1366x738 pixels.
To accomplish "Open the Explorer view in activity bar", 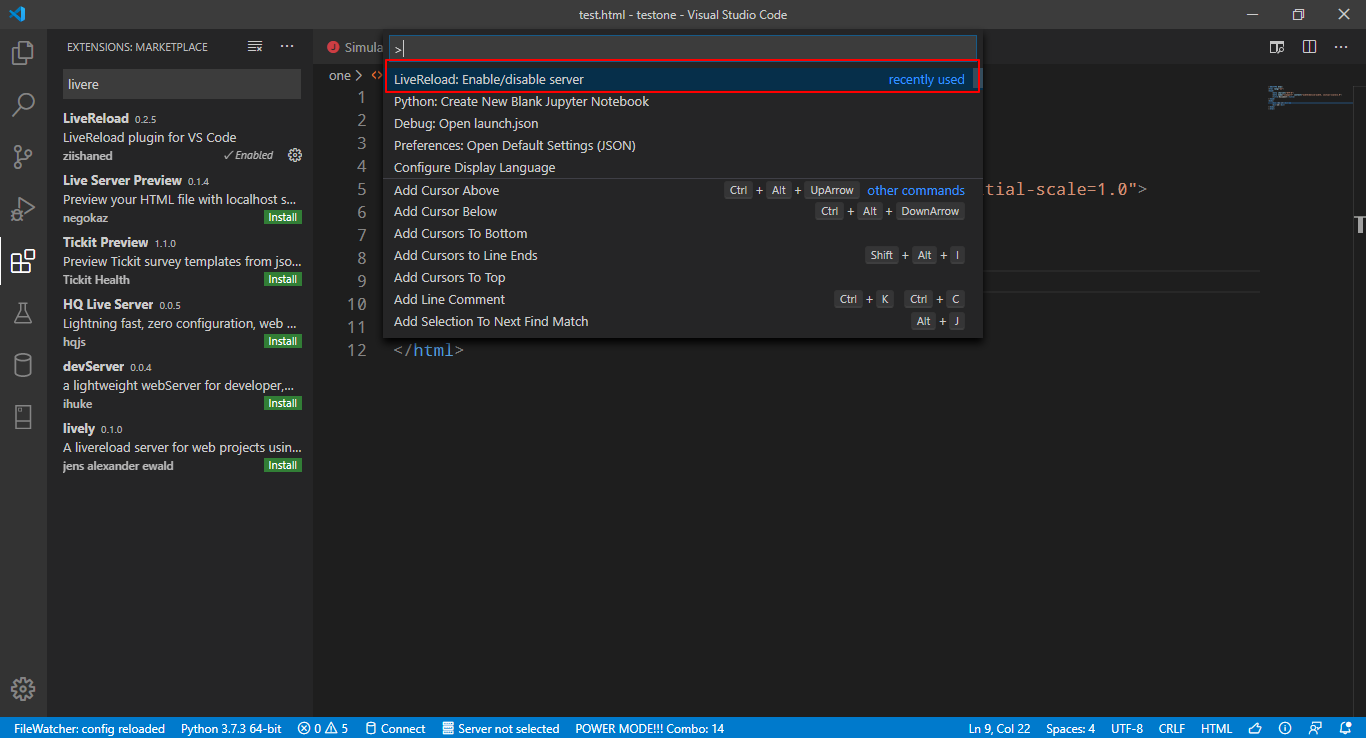I will click(23, 52).
